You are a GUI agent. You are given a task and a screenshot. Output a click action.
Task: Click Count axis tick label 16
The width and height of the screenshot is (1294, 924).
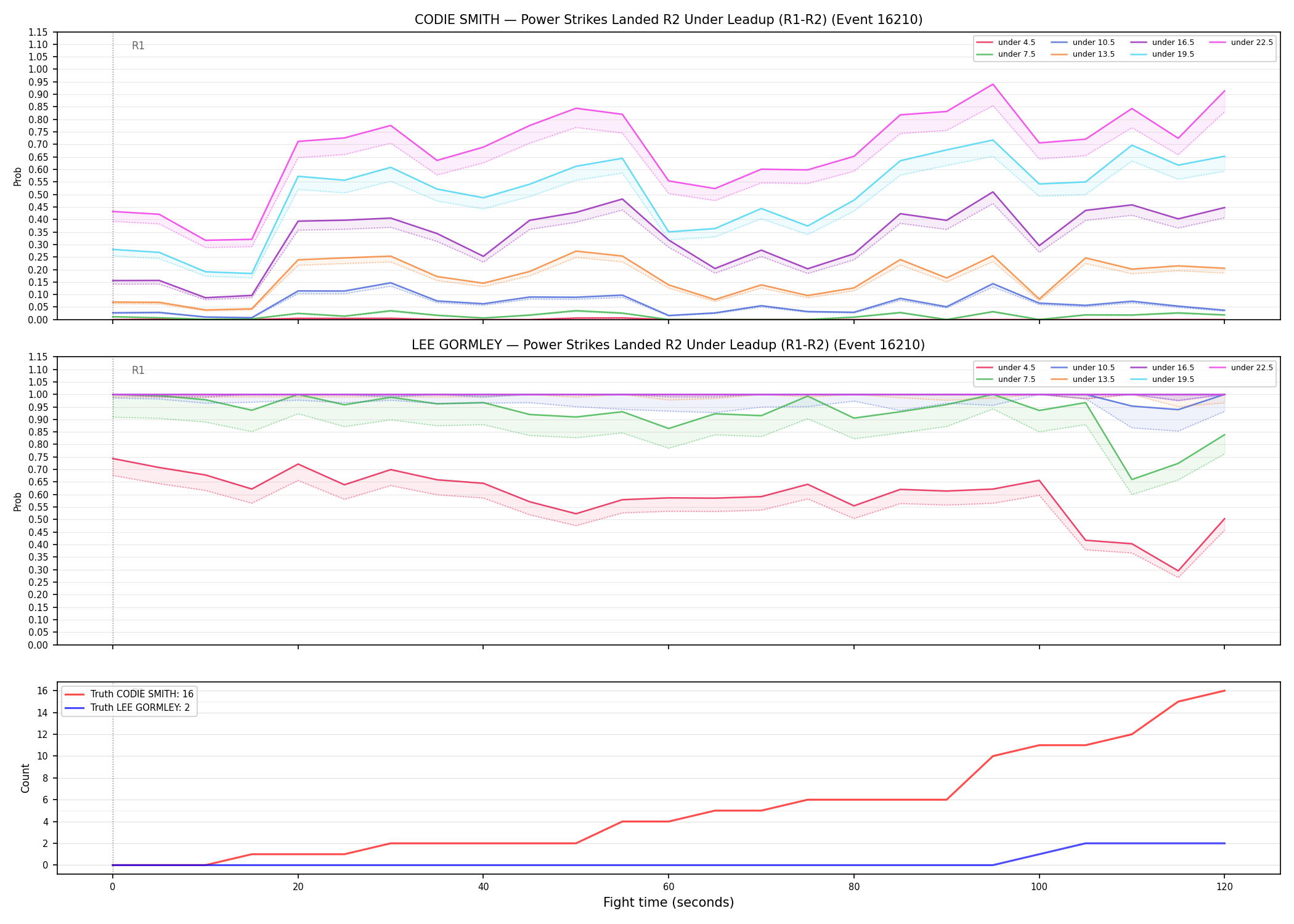coord(43,691)
